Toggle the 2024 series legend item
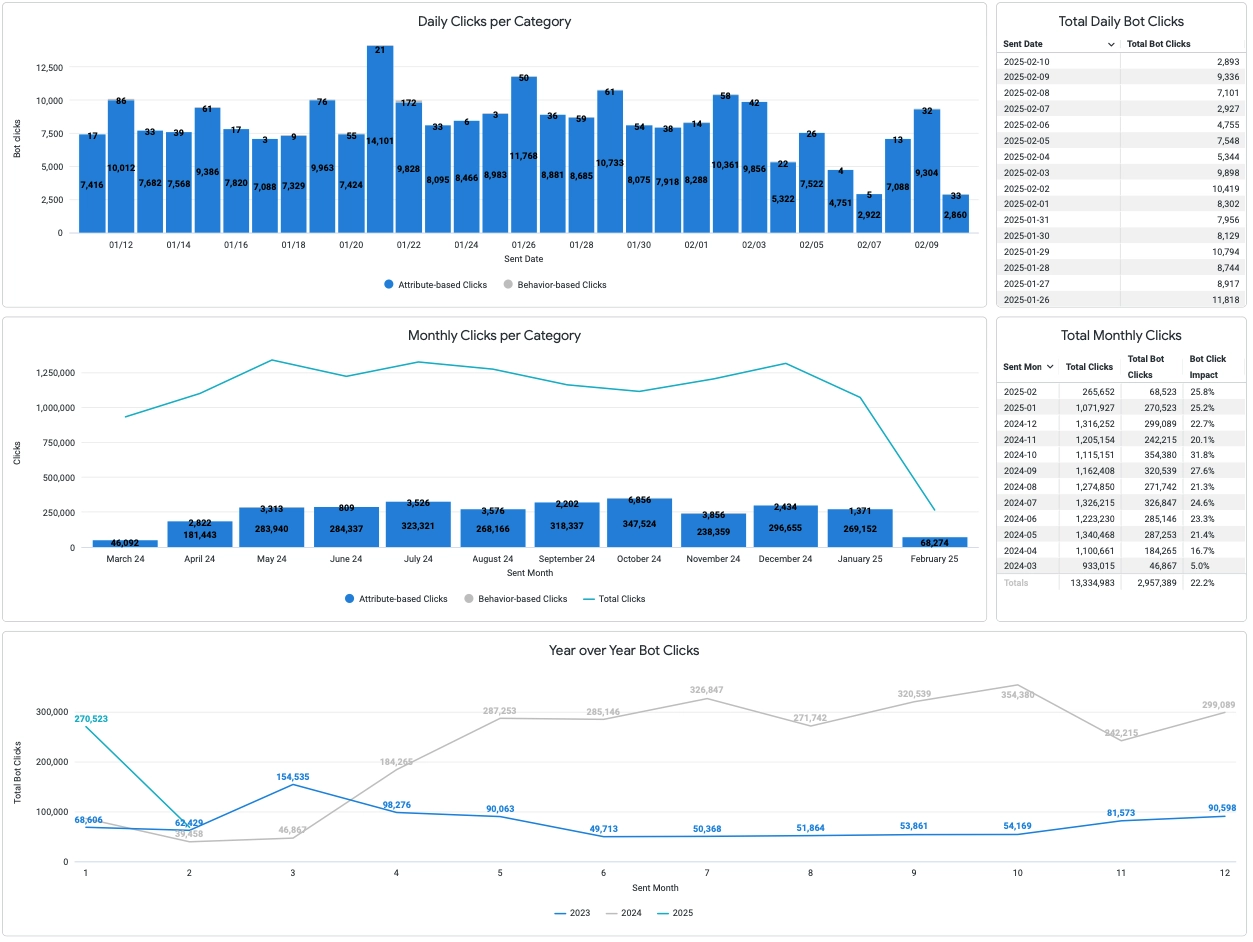The height and width of the screenshot is (942, 1253). pos(624,913)
